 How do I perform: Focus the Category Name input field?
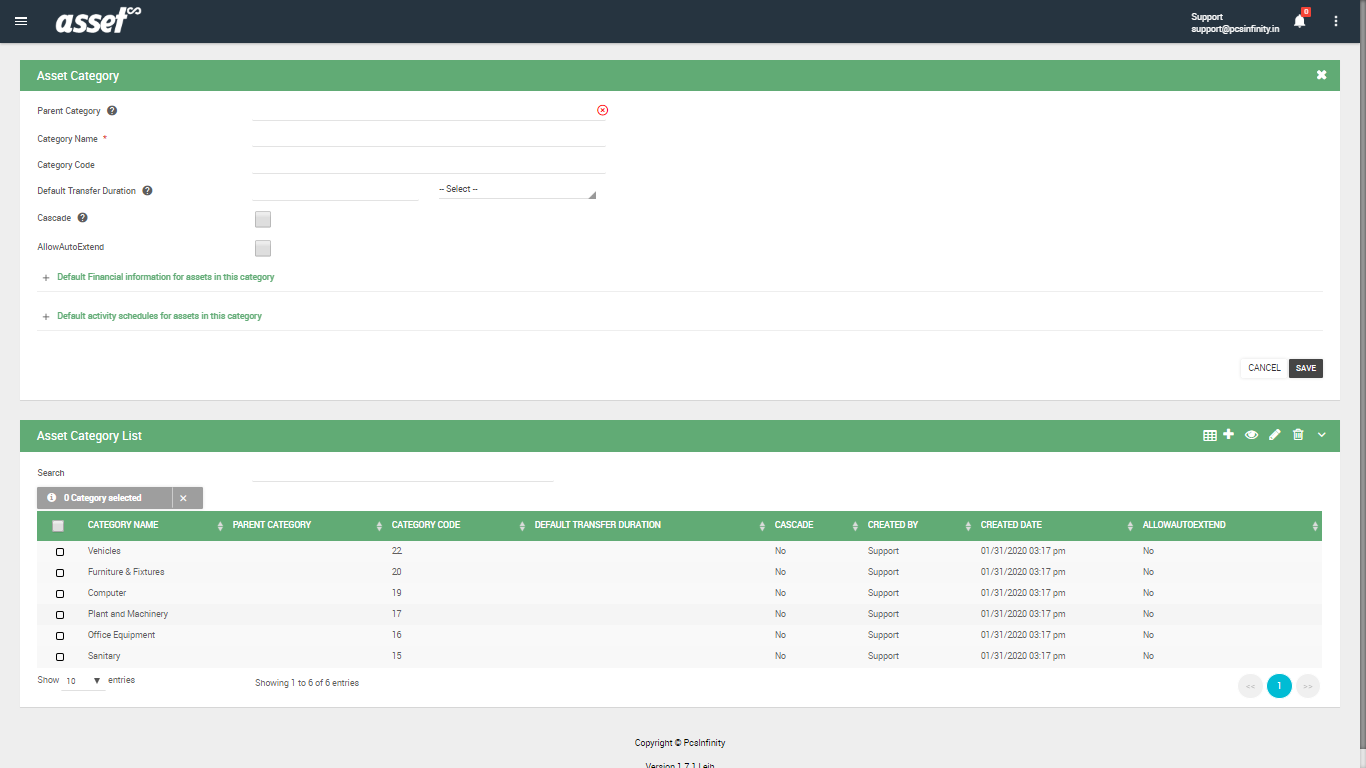429,138
